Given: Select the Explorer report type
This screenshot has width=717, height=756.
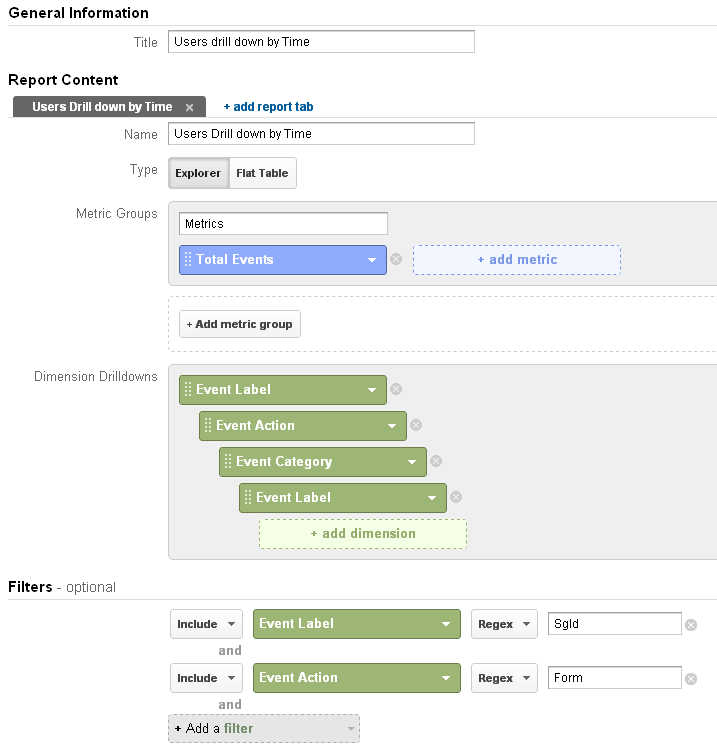Looking at the screenshot, I should tap(198, 173).
